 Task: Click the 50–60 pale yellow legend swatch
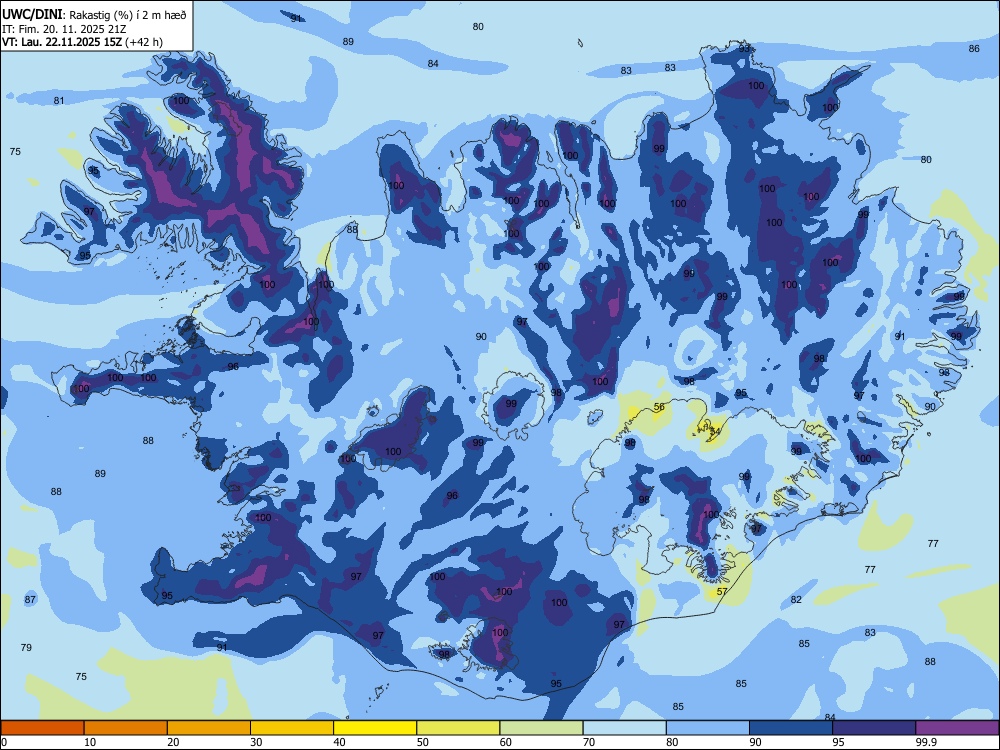[x=459, y=728]
